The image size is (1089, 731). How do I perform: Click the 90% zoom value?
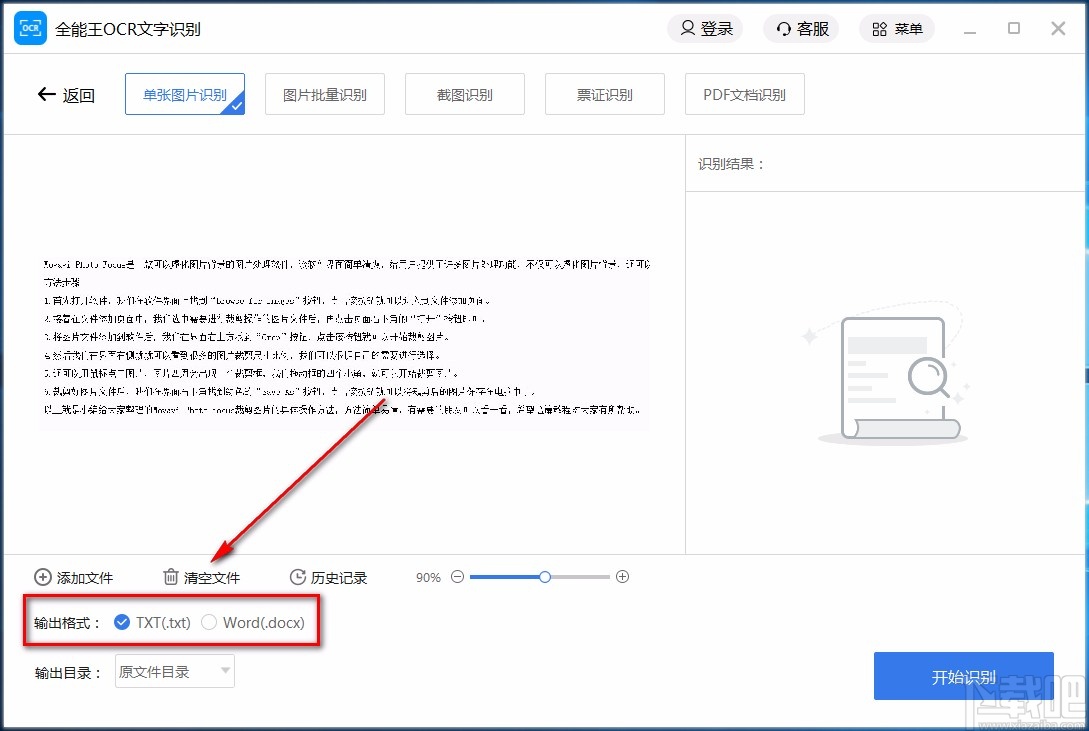[x=429, y=578]
